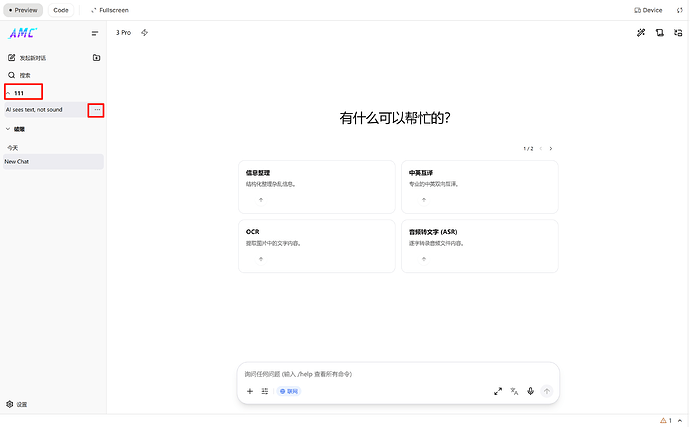Click the magic wand icon at top right

[641, 33]
